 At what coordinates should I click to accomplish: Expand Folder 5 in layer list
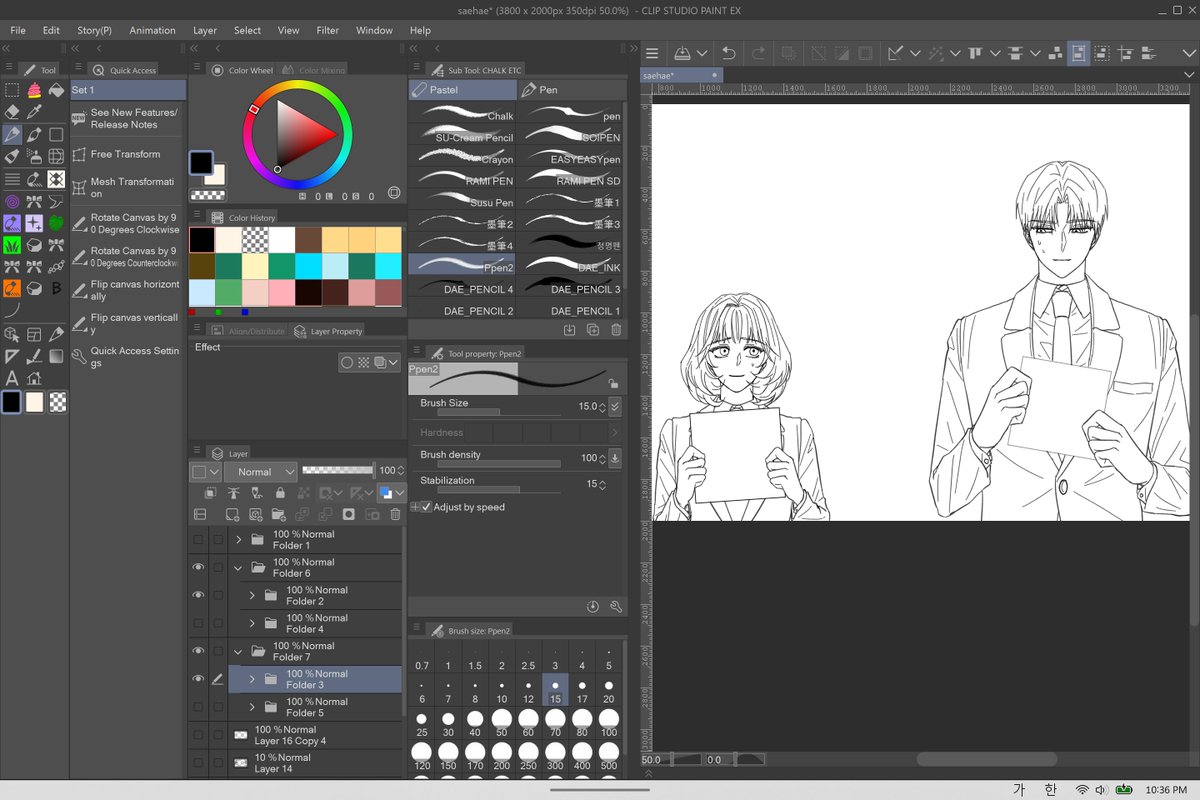[252, 707]
